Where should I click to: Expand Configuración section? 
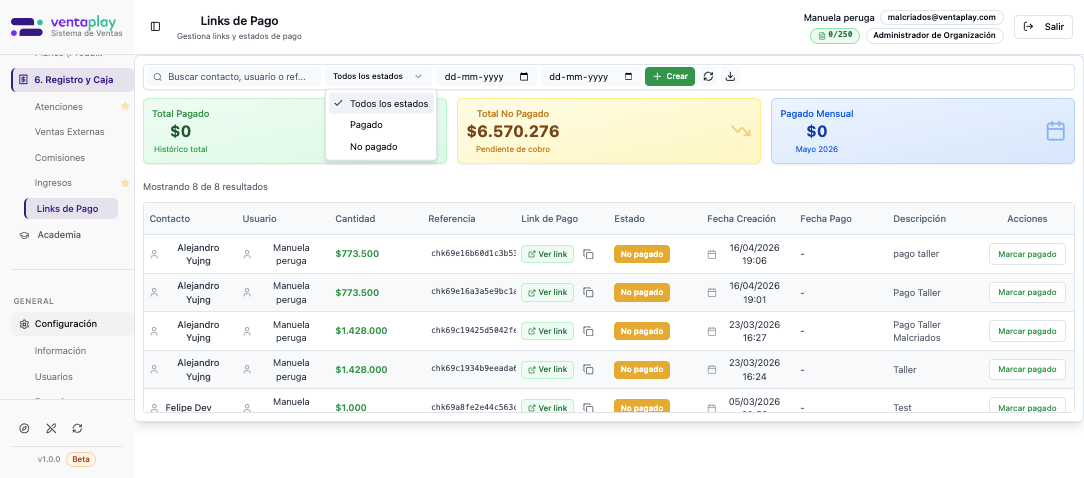pos(73,324)
